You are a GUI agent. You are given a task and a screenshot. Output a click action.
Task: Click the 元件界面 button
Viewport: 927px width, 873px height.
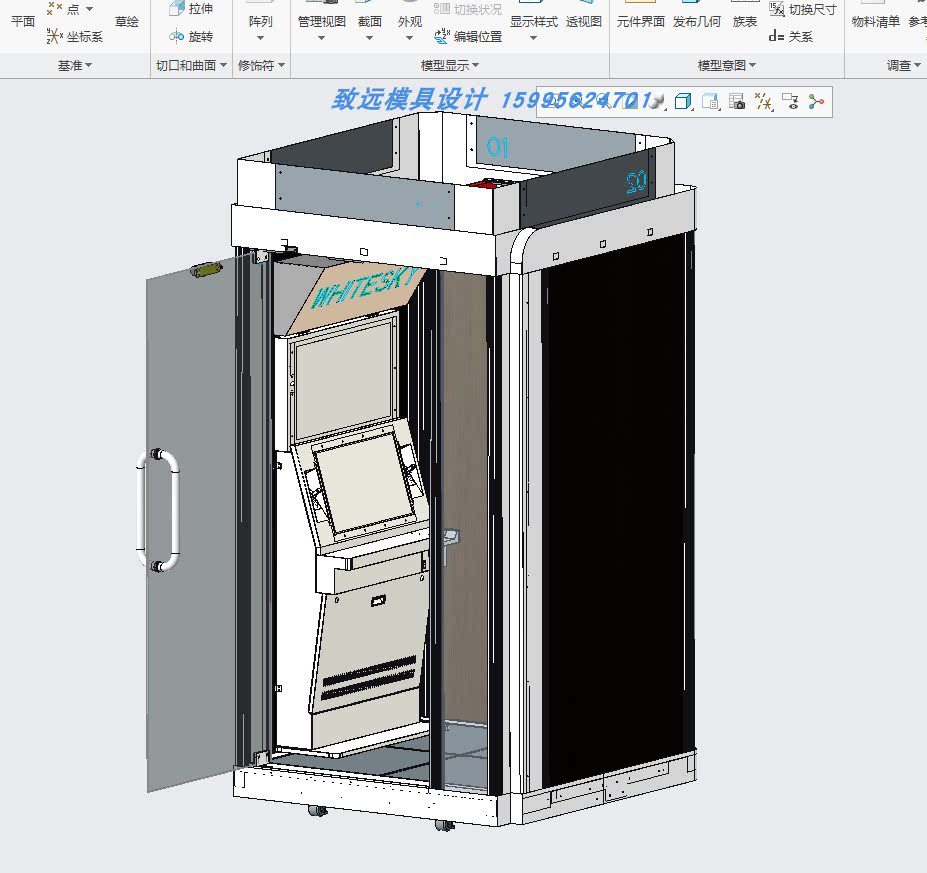640,22
